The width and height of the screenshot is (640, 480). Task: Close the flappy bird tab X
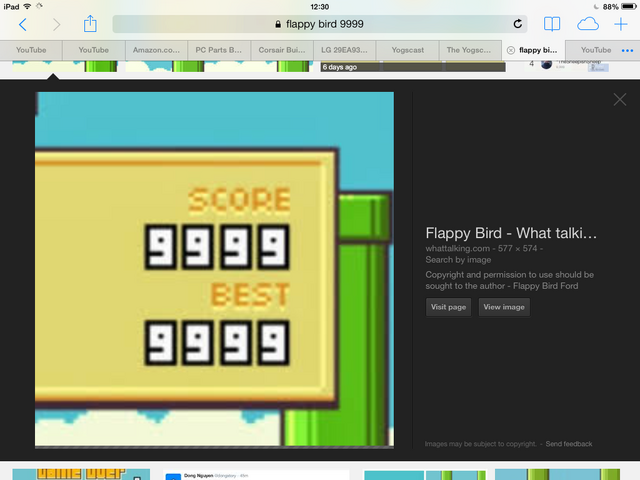(x=511, y=50)
